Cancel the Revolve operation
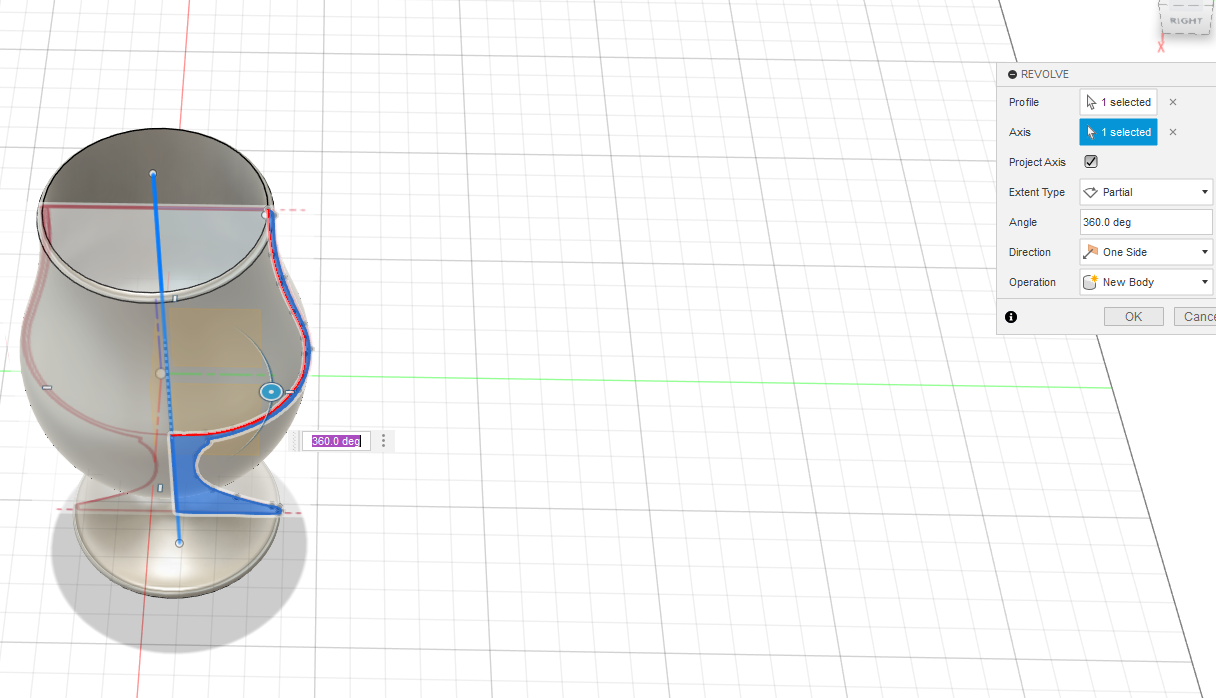The width and height of the screenshot is (1216, 698). (1195, 317)
